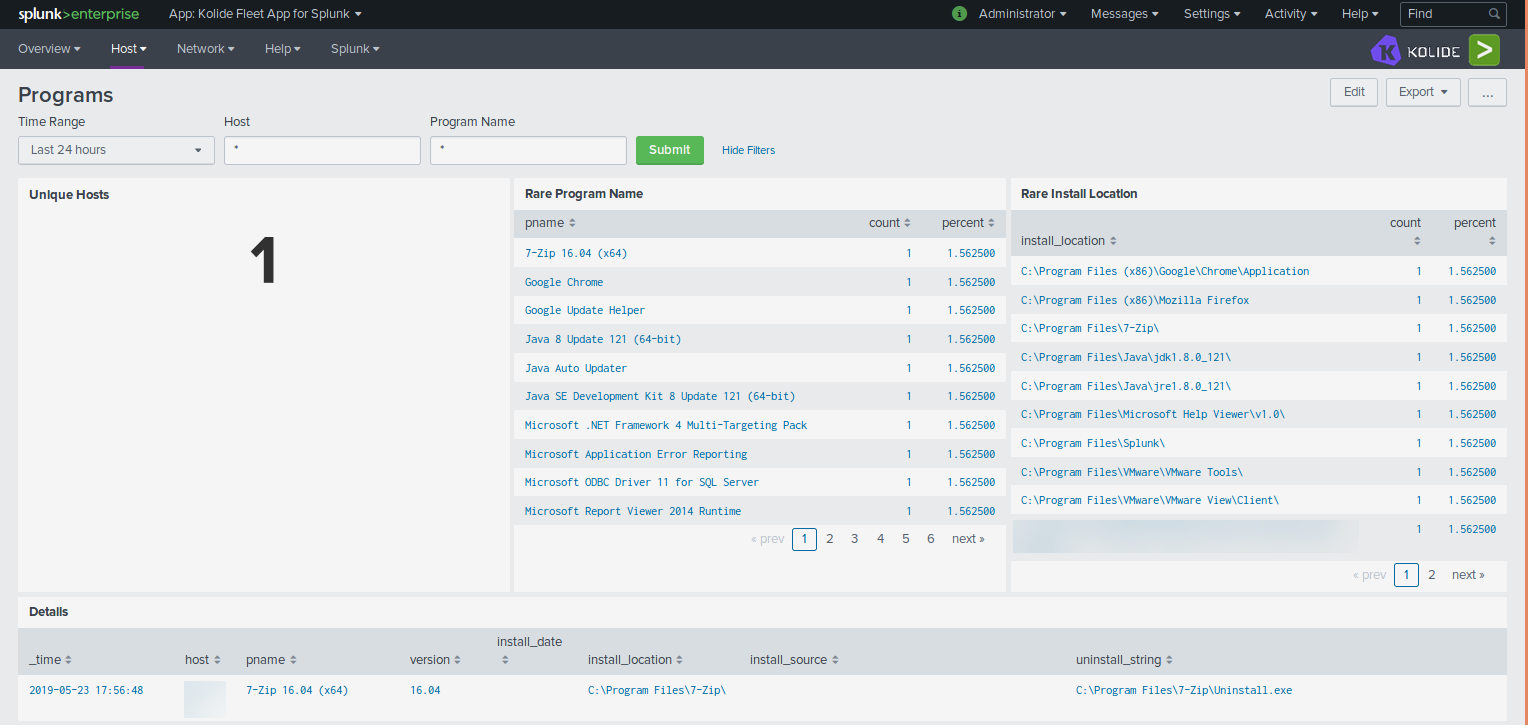Click the Find search box
1528x725 pixels.
click(1453, 14)
